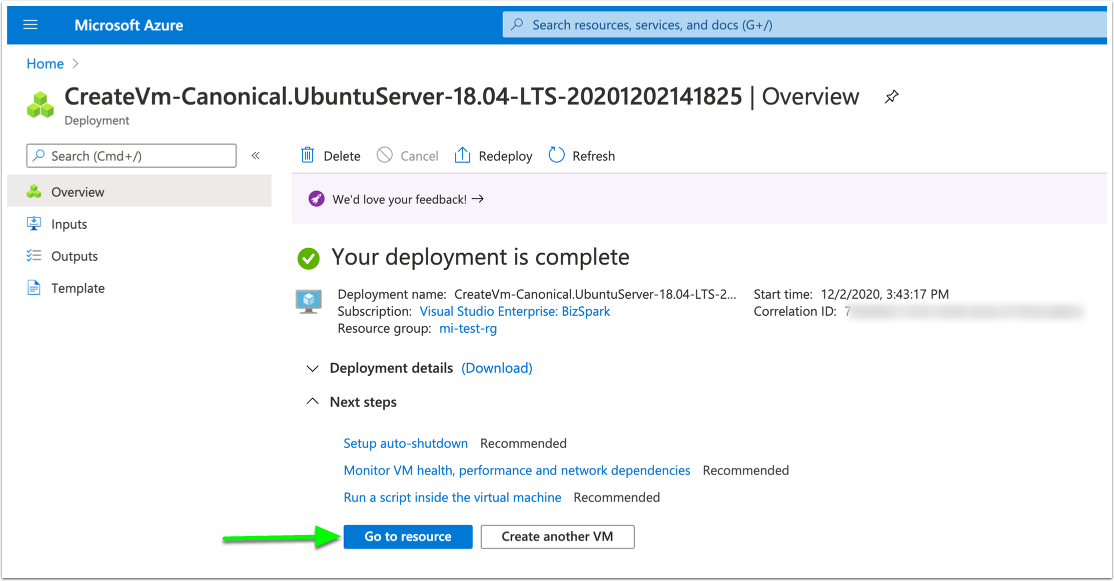The height and width of the screenshot is (581, 1114).
Task: Click Create another VM button
Action: tap(557, 536)
